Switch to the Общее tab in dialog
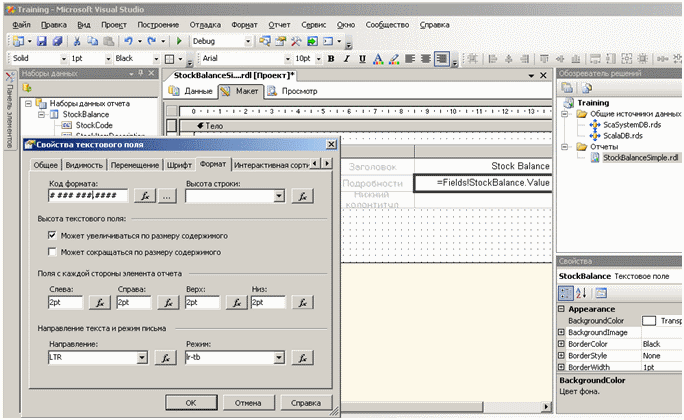The height and width of the screenshot is (420, 684). [45, 165]
